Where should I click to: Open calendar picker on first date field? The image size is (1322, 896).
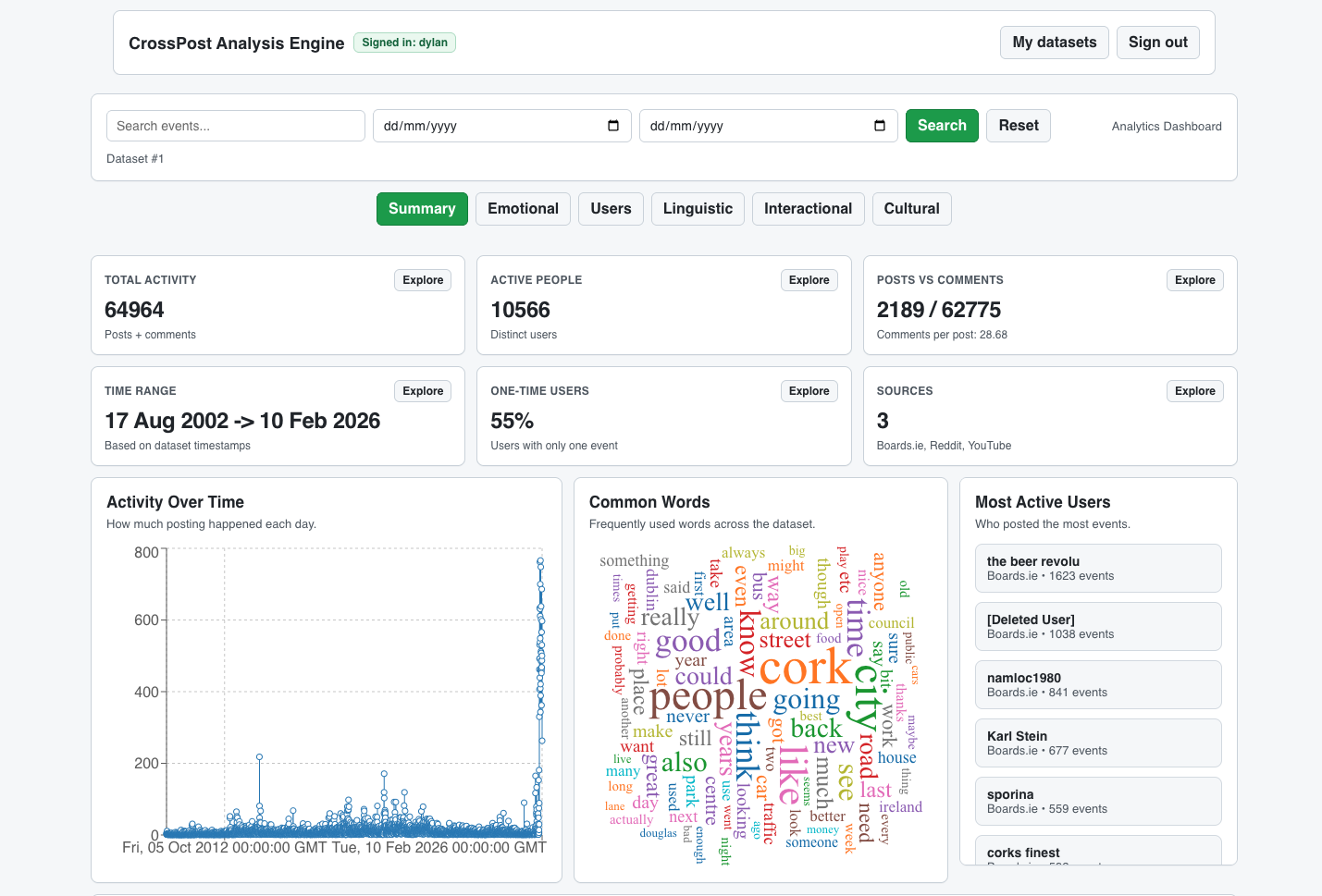(x=612, y=126)
